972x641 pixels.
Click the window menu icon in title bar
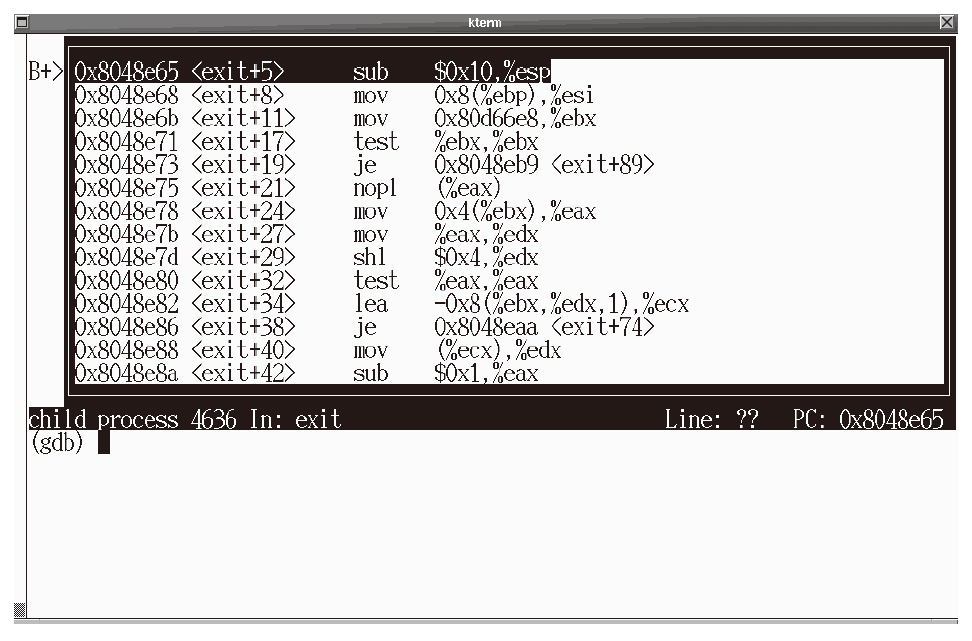point(22,22)
